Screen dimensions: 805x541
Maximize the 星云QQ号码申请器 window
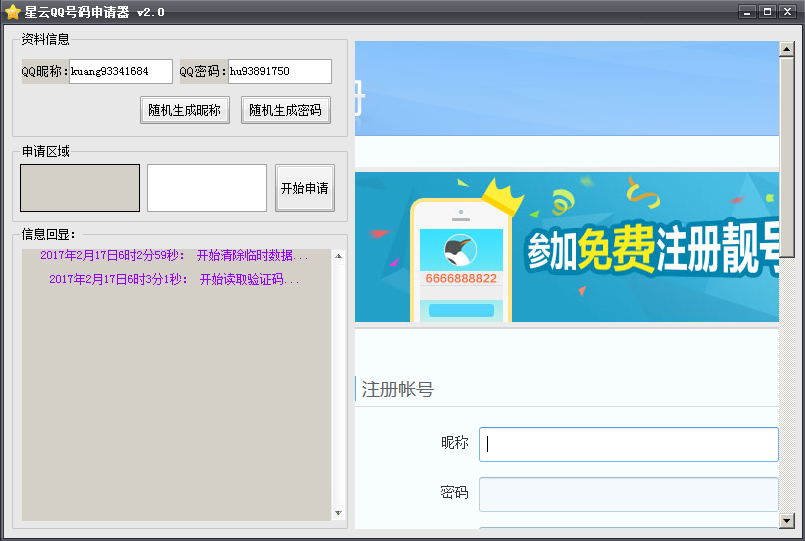pos(767,11)
